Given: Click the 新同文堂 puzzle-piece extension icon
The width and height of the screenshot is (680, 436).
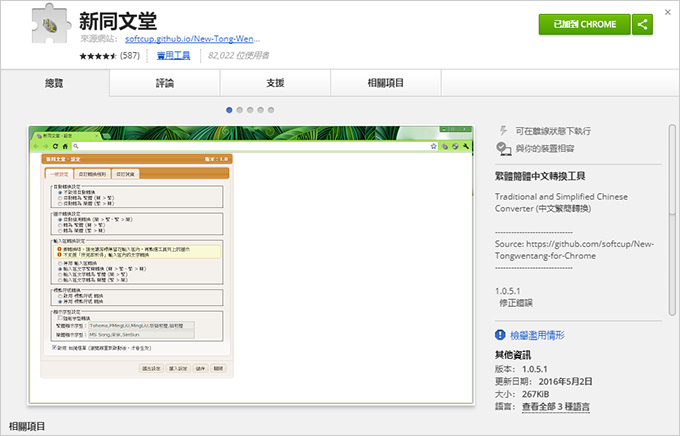Looking at the screenshot, I should point(51,23).
